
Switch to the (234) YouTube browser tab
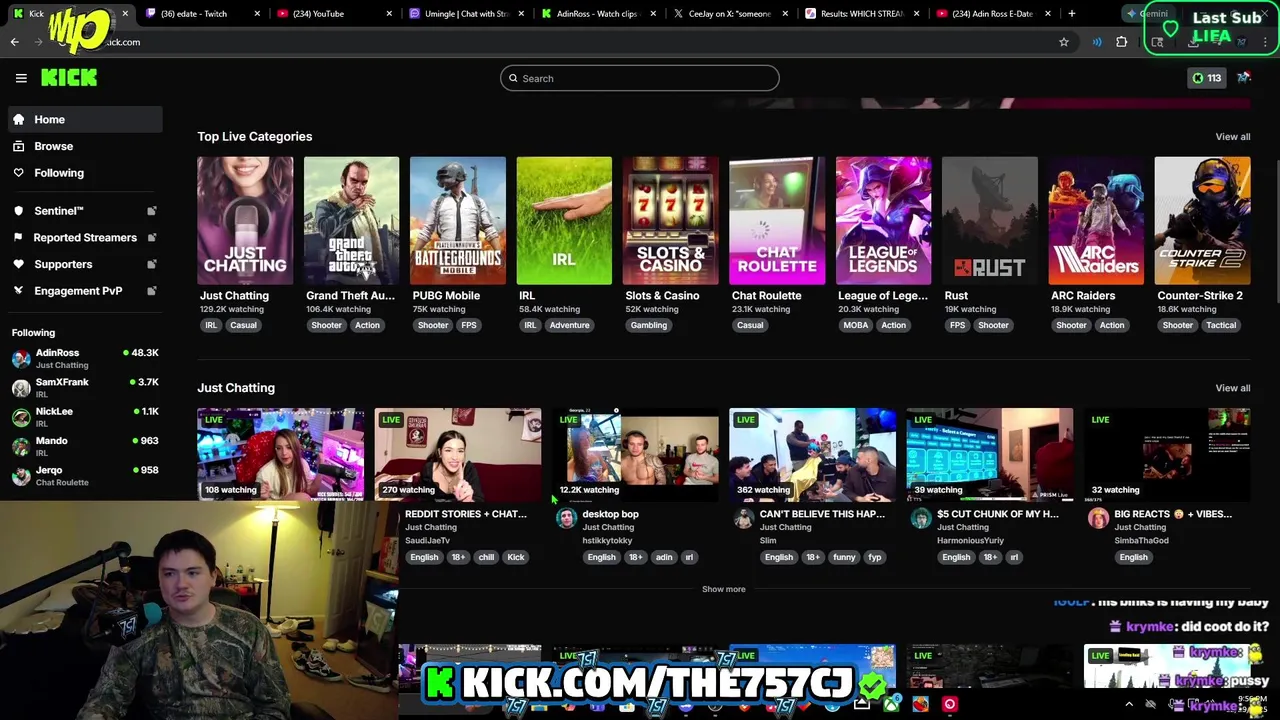pyautogui.click(x=332, y=14)
